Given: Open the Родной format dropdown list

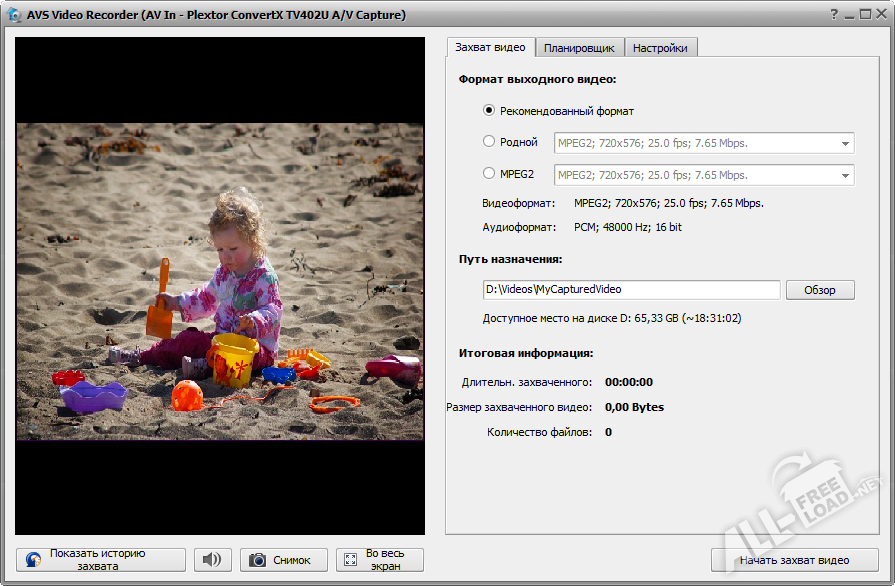Looking at the screenshot, I should 845,143.
